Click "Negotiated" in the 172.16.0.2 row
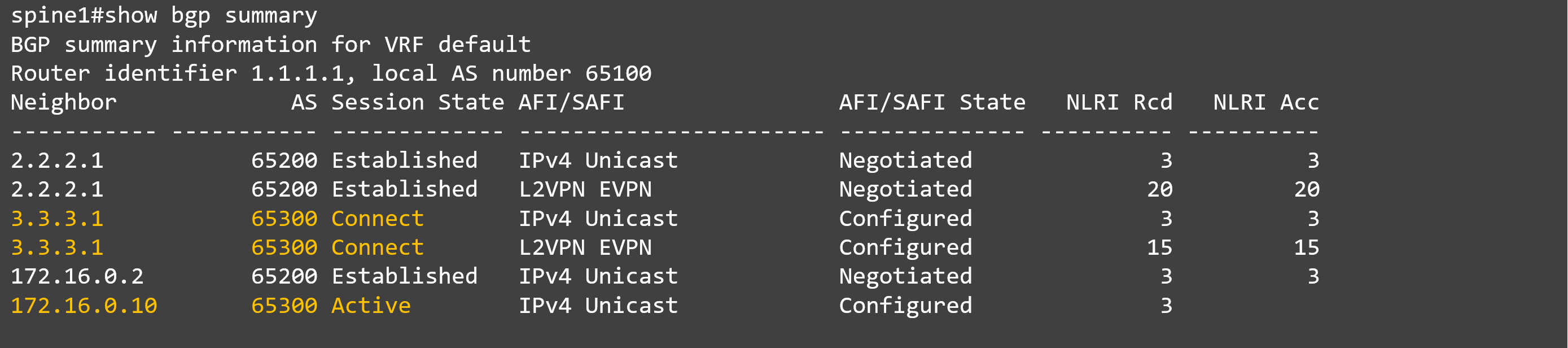 [x=905, y=277]
